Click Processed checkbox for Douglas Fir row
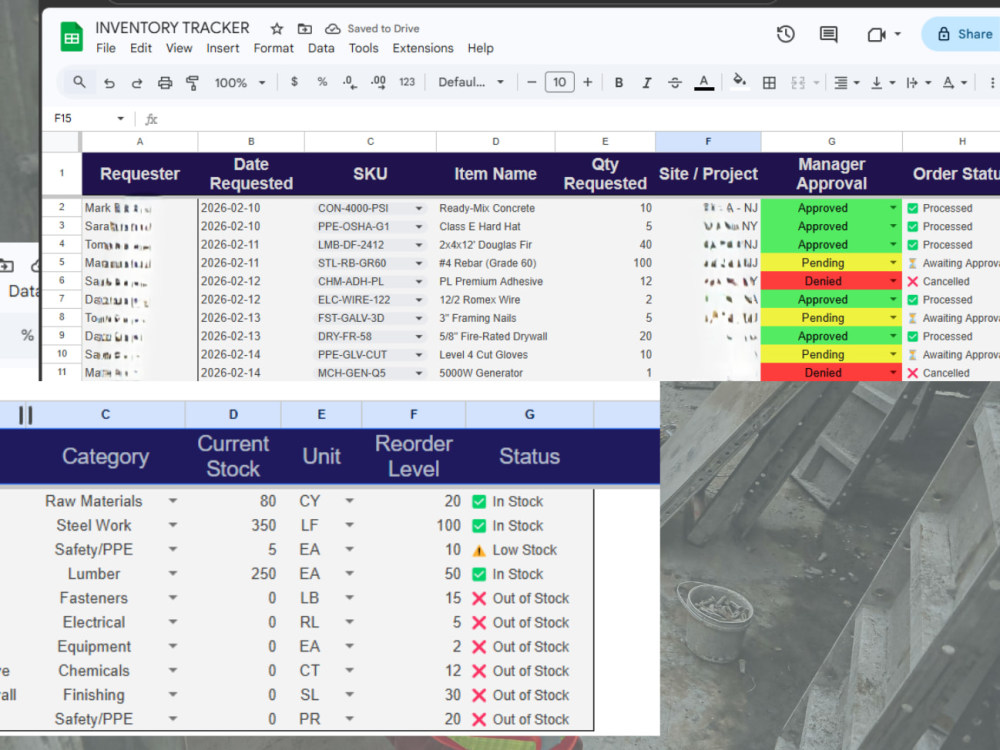The image size is (1000, 750). 913,245
